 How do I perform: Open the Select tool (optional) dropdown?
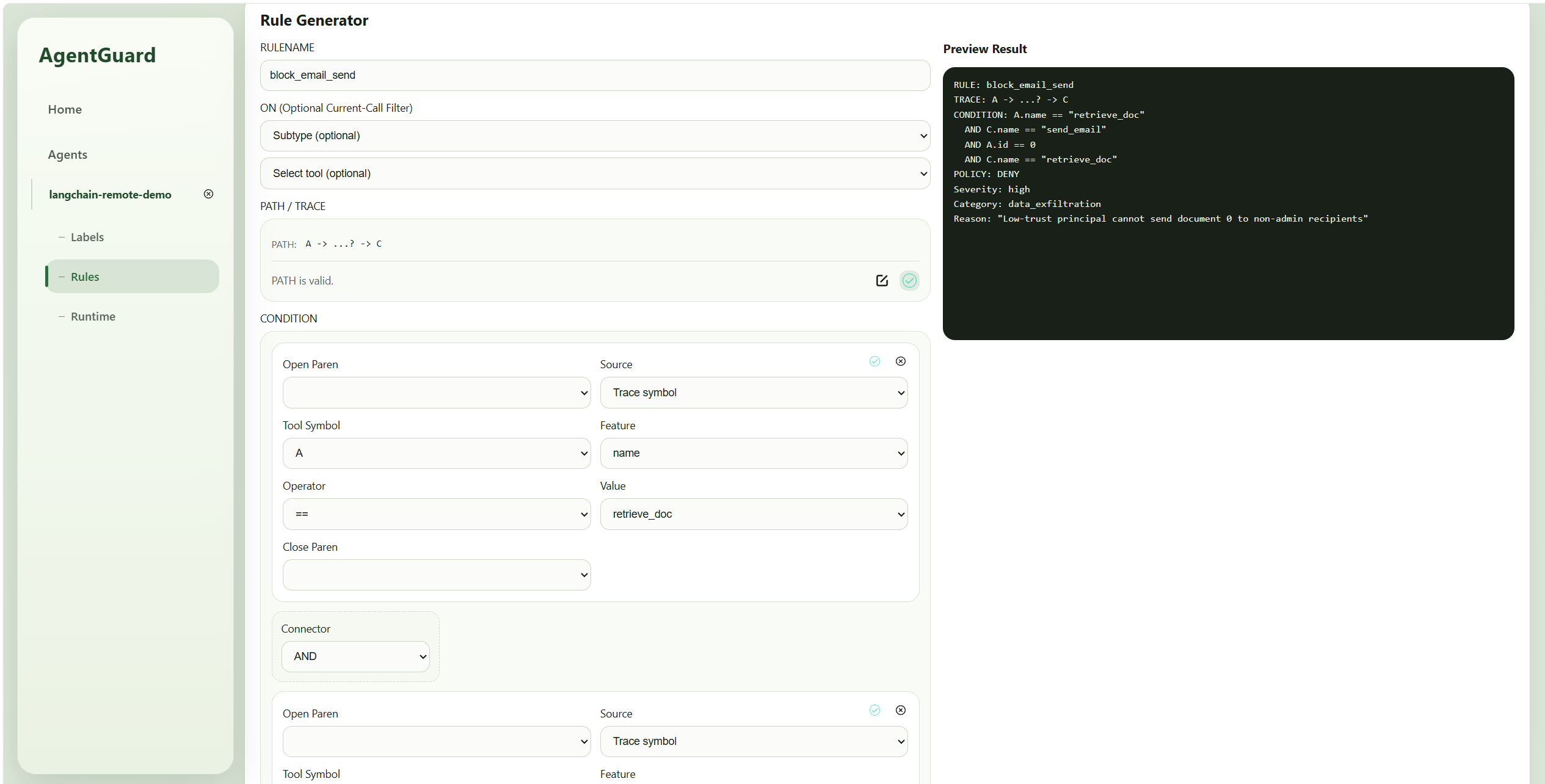595,173
